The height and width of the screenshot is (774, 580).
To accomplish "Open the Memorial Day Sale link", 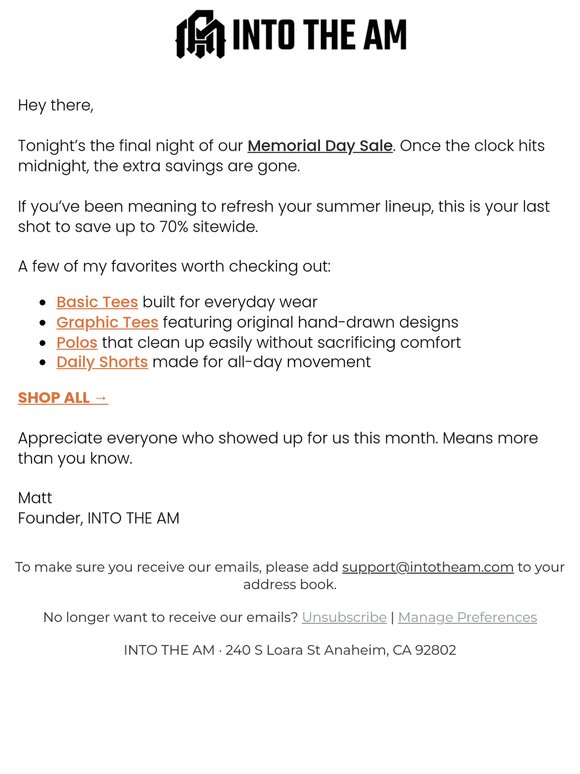I will [320, 146].
